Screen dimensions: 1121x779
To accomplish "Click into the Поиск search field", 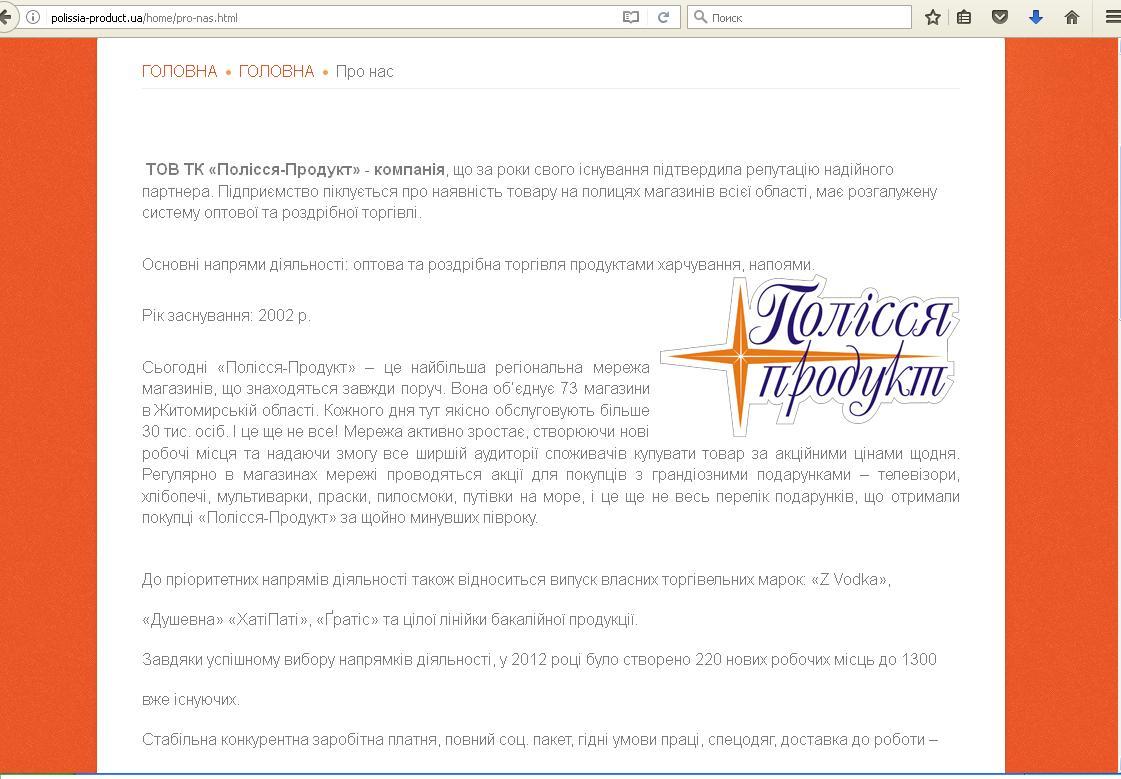I will pyautogui.click(x=799, y=17).
